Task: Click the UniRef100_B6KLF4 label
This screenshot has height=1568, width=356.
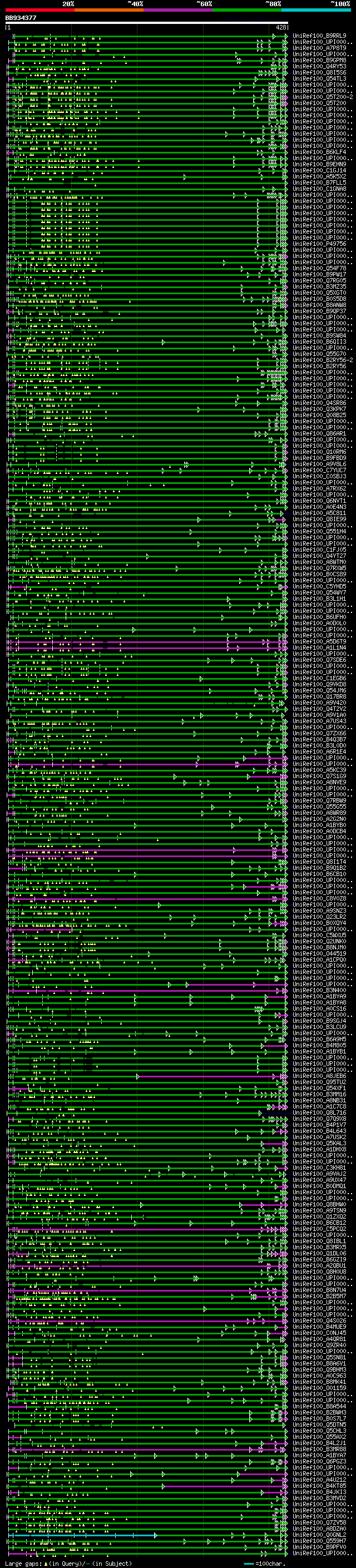Action: coord(319,152)
